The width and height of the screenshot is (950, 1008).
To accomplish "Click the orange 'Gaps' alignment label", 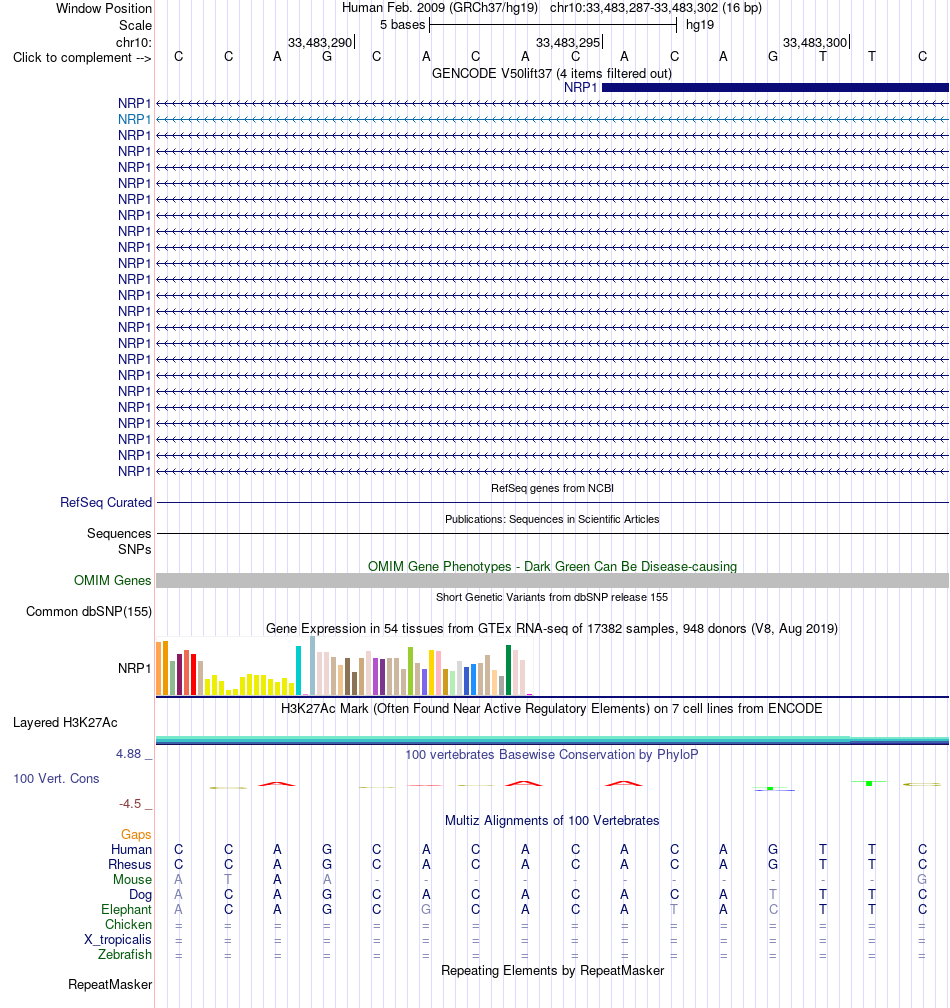I will click(x=136, y=834).
